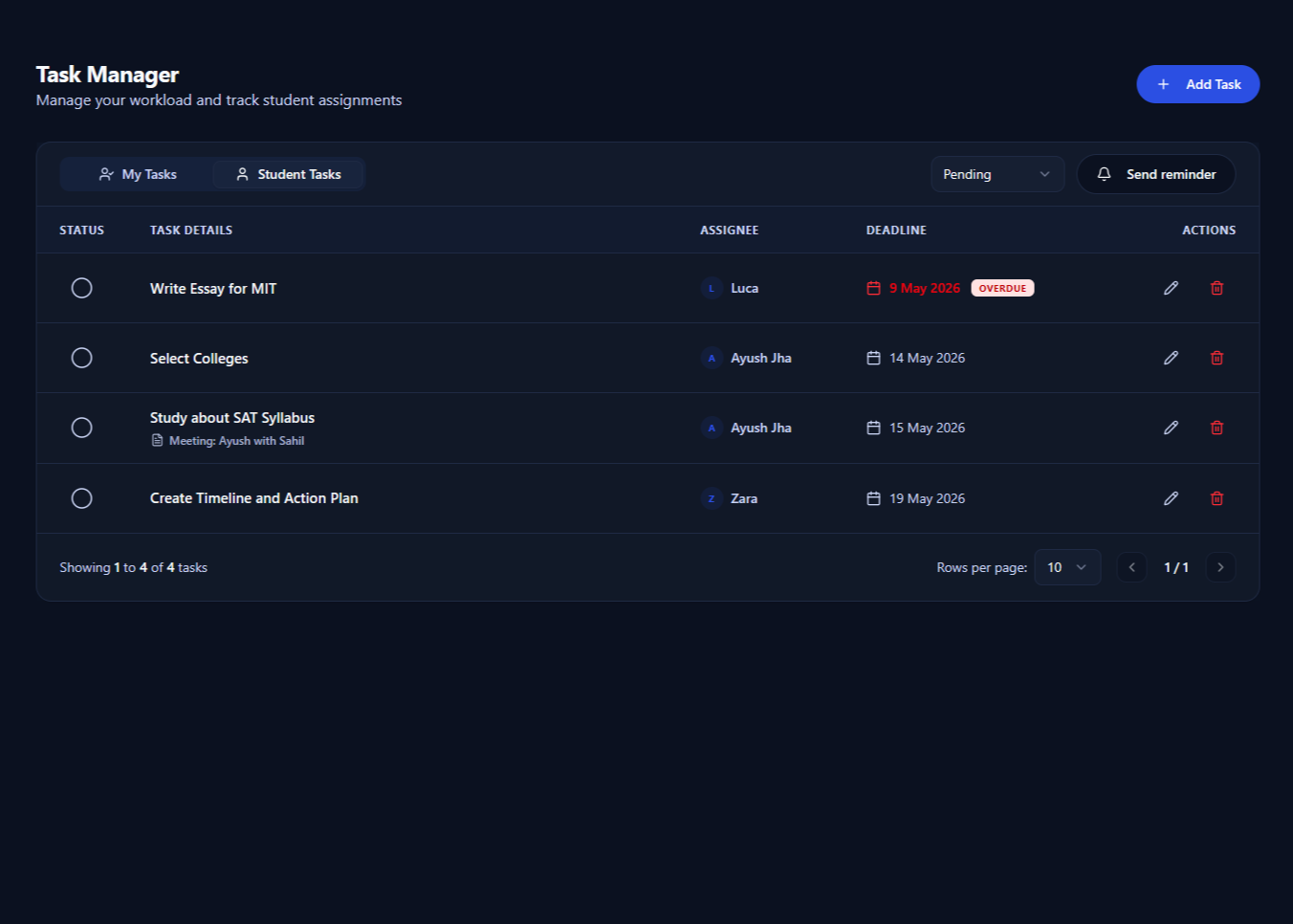Edit the Write Essay for MIT task
The image size is (1293, 924).
click(1171, 288)
